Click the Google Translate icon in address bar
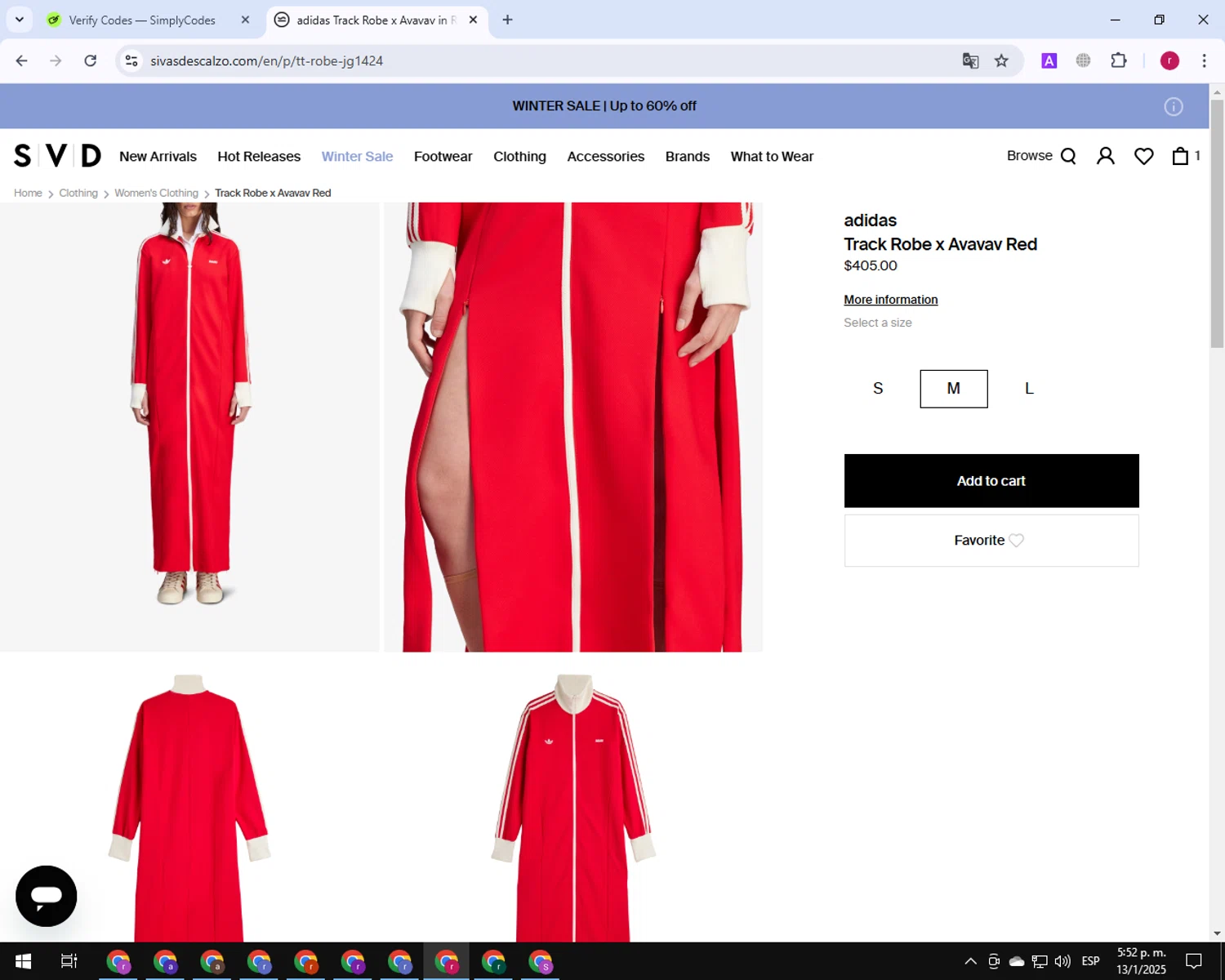Image resolution: width=1225 pixels, height=980 pixels. [970, 60]
